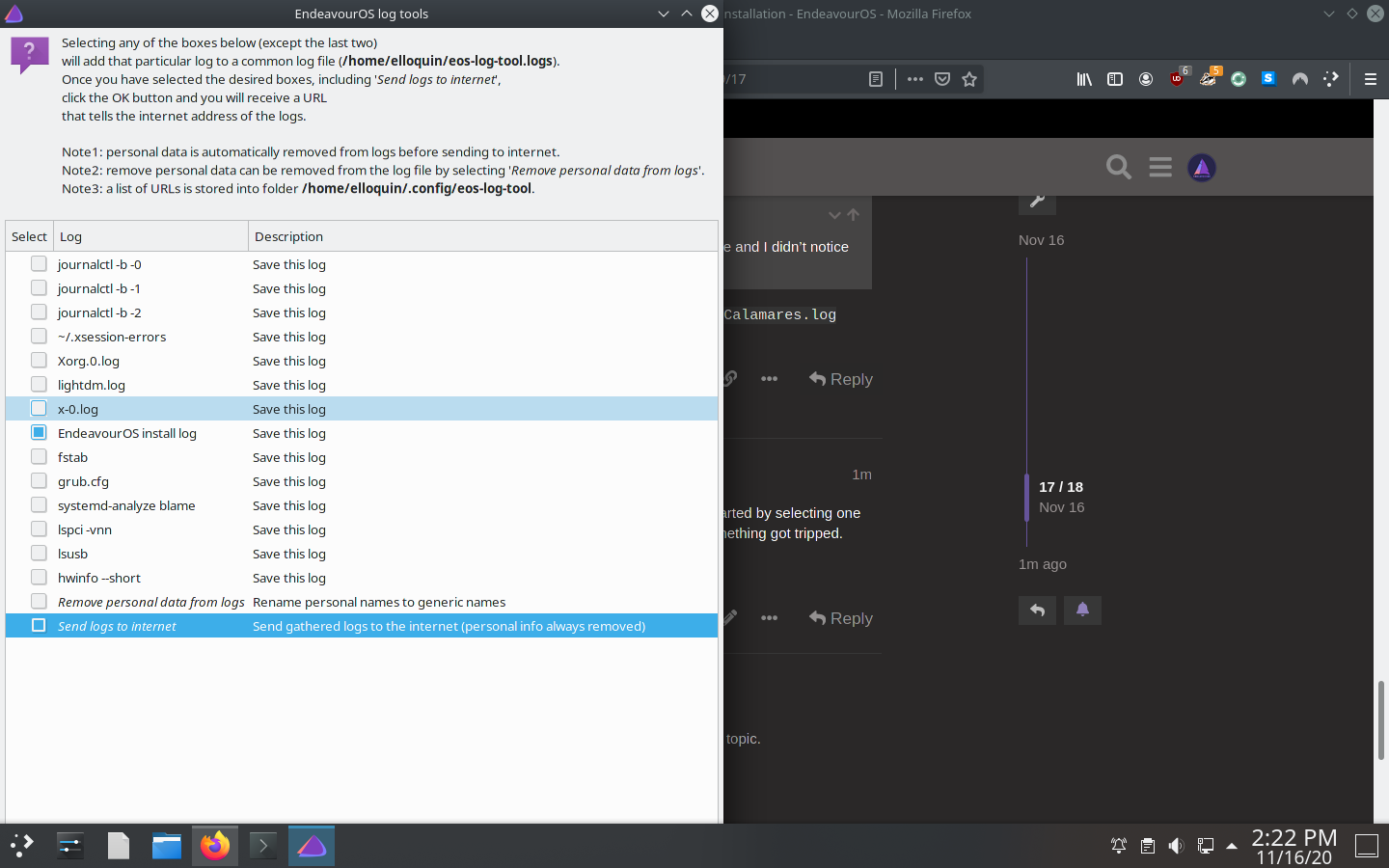
Task: Open tray notifications bell icon
Action: [x=1119, y=846]
